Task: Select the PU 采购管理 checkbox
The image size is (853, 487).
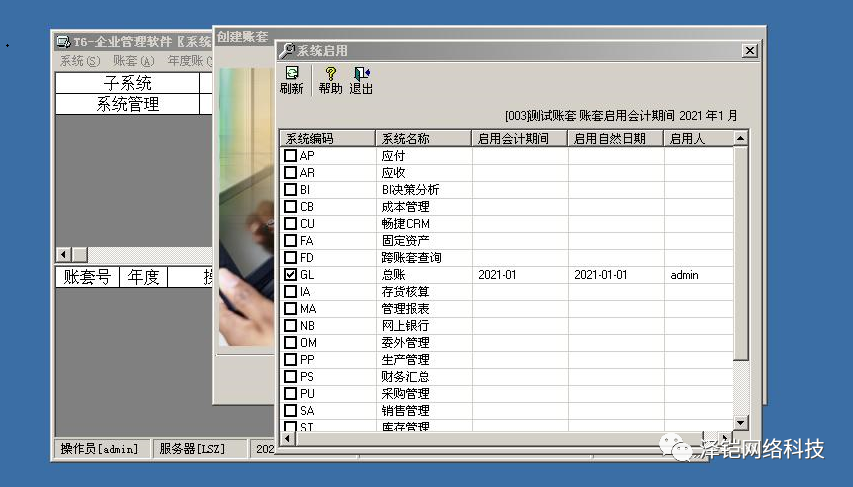Action: (x=290, y=394)
